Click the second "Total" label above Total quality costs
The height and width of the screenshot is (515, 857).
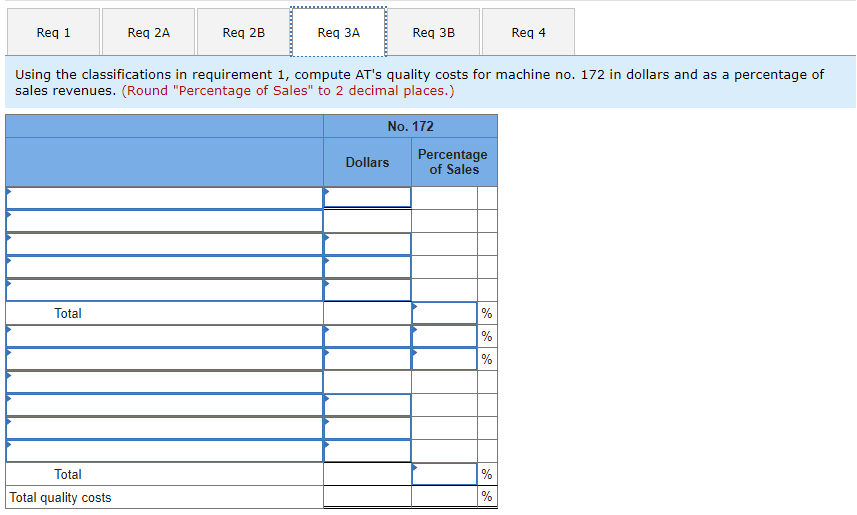(68, 474)
